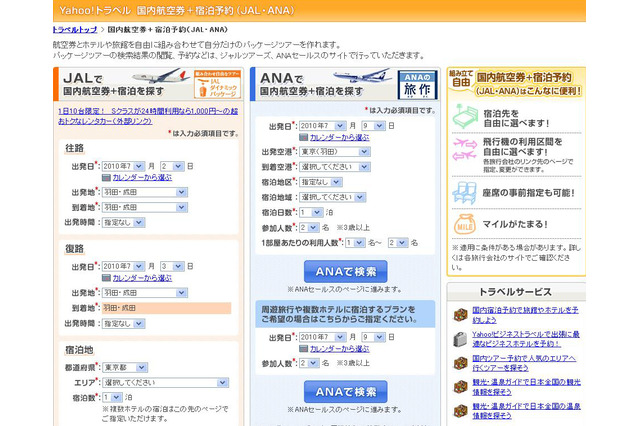Open ANA 宿泊地区 dropdown

[x=321, y=182]
